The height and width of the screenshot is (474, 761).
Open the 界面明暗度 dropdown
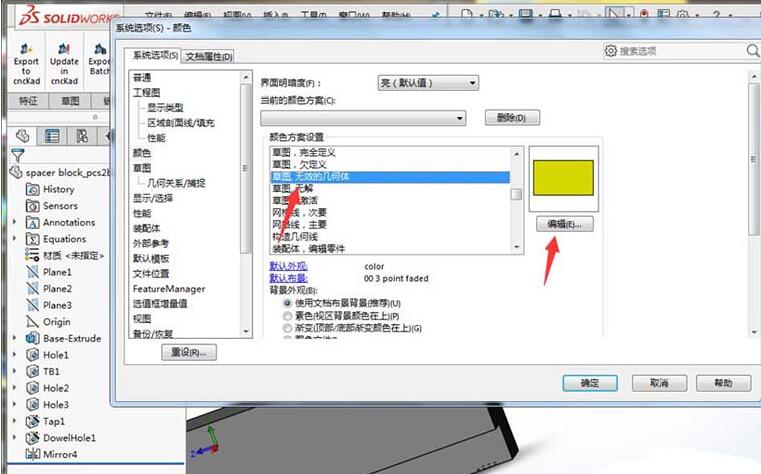428,83
